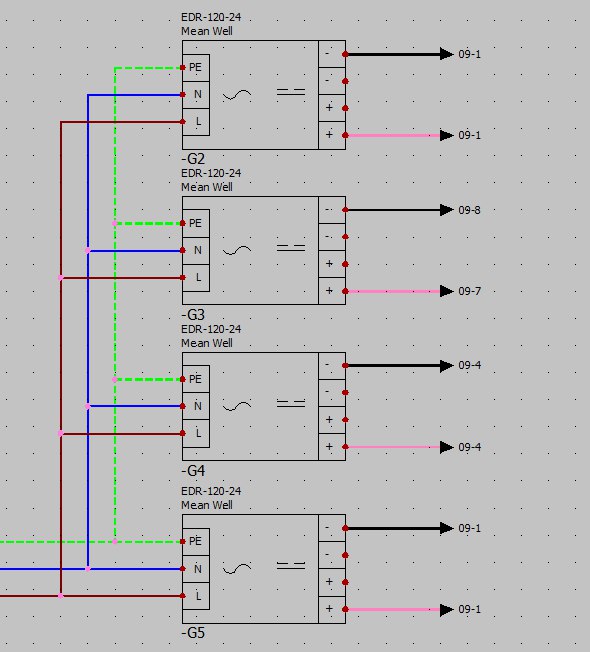Select the -G4 power supply label
The image size is (590, 652).
[x=193, y=471]
